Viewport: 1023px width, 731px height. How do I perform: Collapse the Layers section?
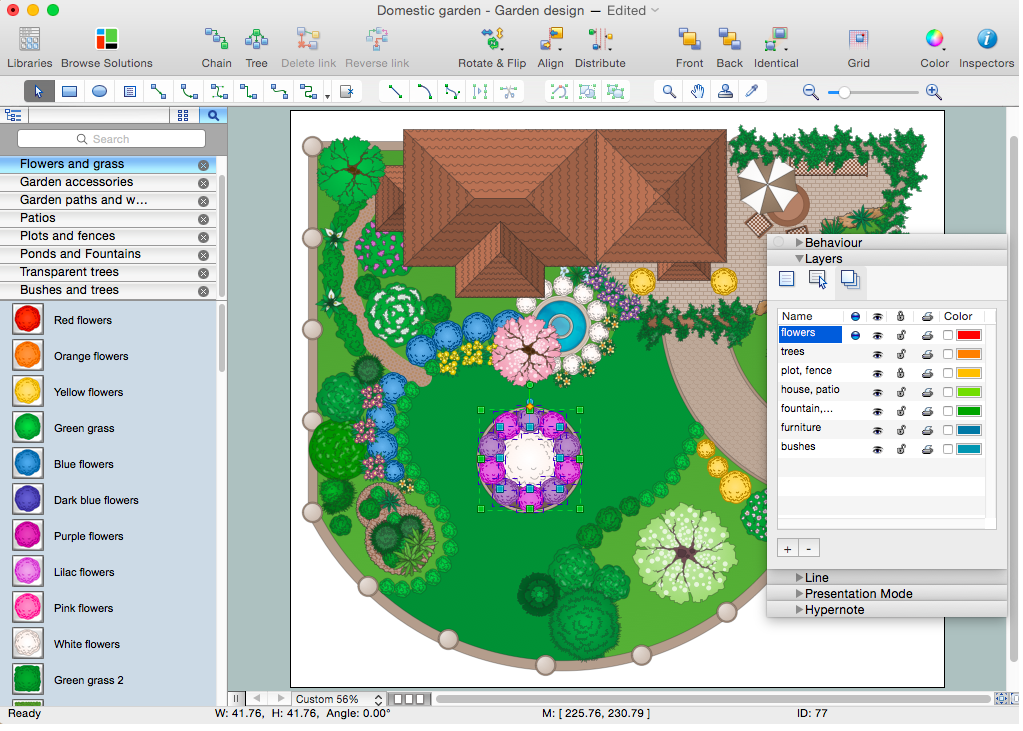click(x=799, y=259)
